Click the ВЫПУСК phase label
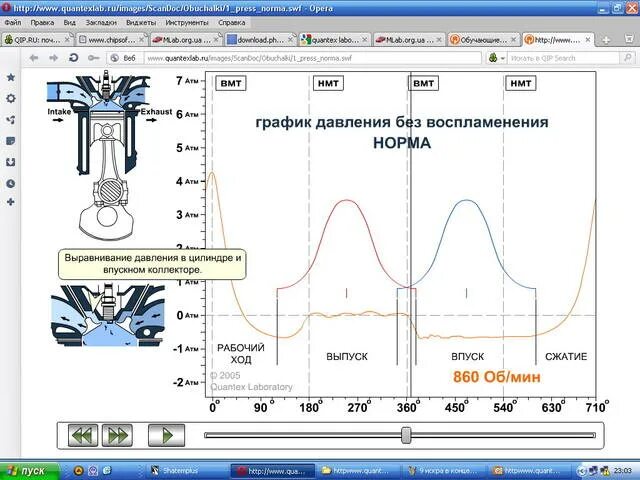 pos(347,356)
